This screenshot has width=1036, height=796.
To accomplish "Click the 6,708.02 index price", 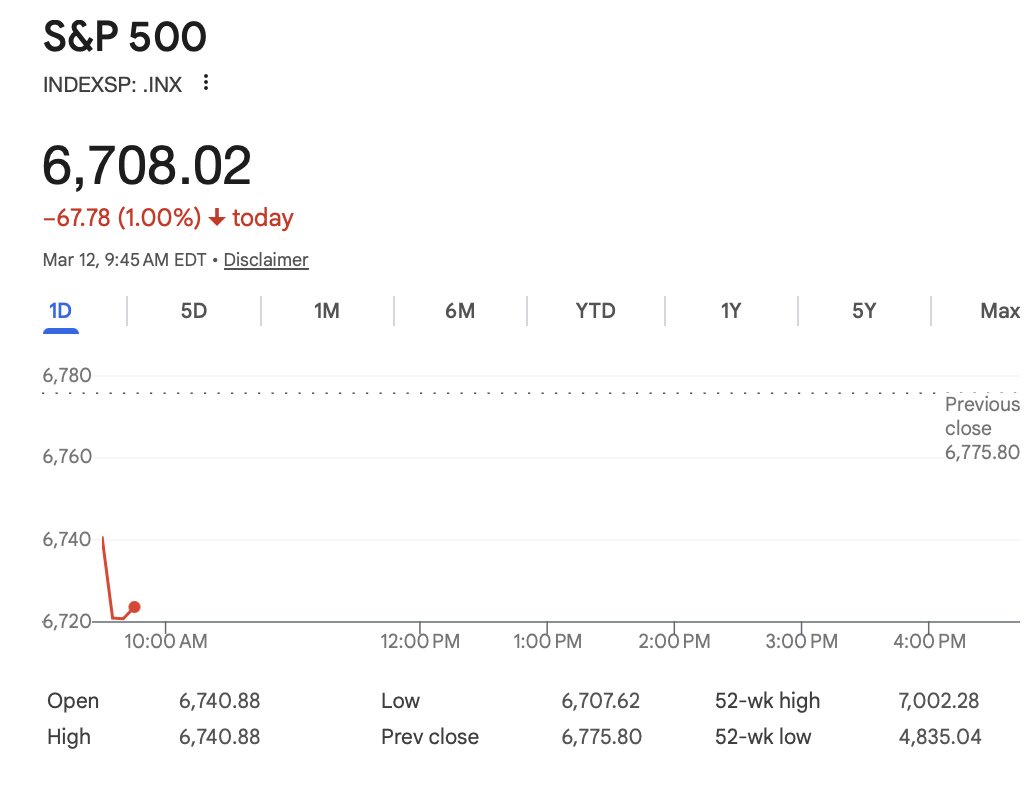I will point(147,166).
